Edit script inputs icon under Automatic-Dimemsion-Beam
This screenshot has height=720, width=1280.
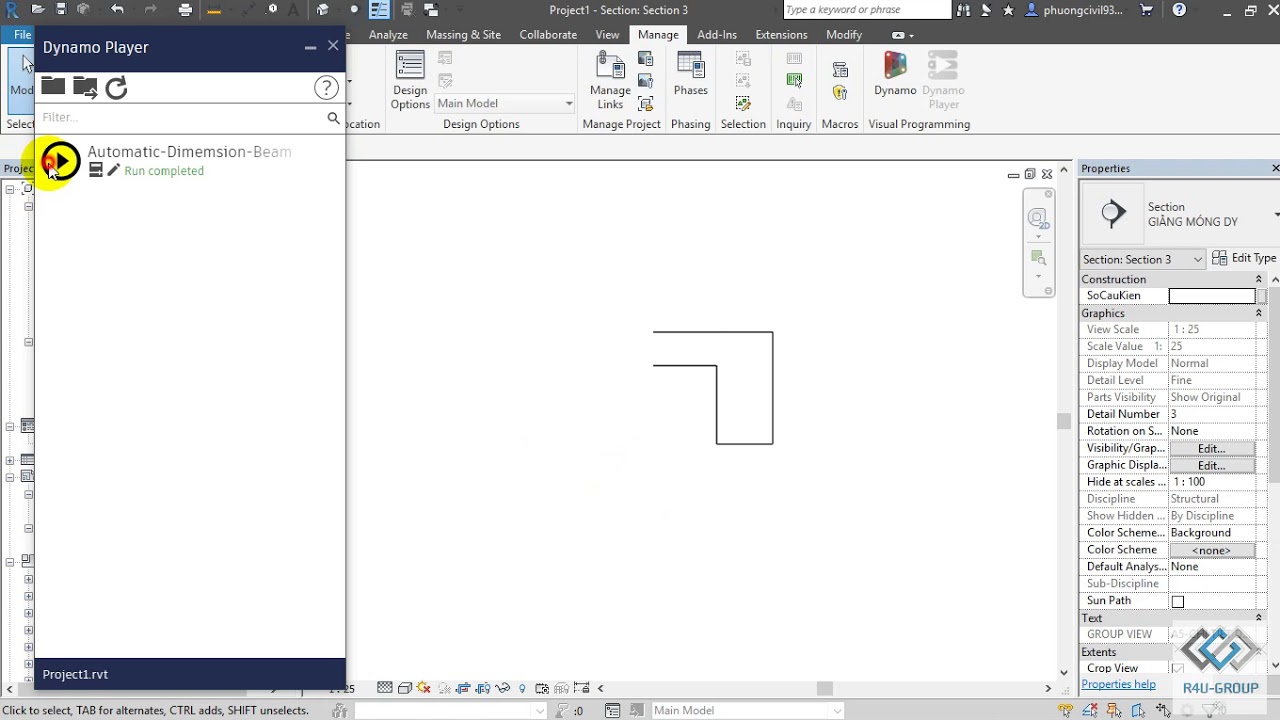(96, 171)
